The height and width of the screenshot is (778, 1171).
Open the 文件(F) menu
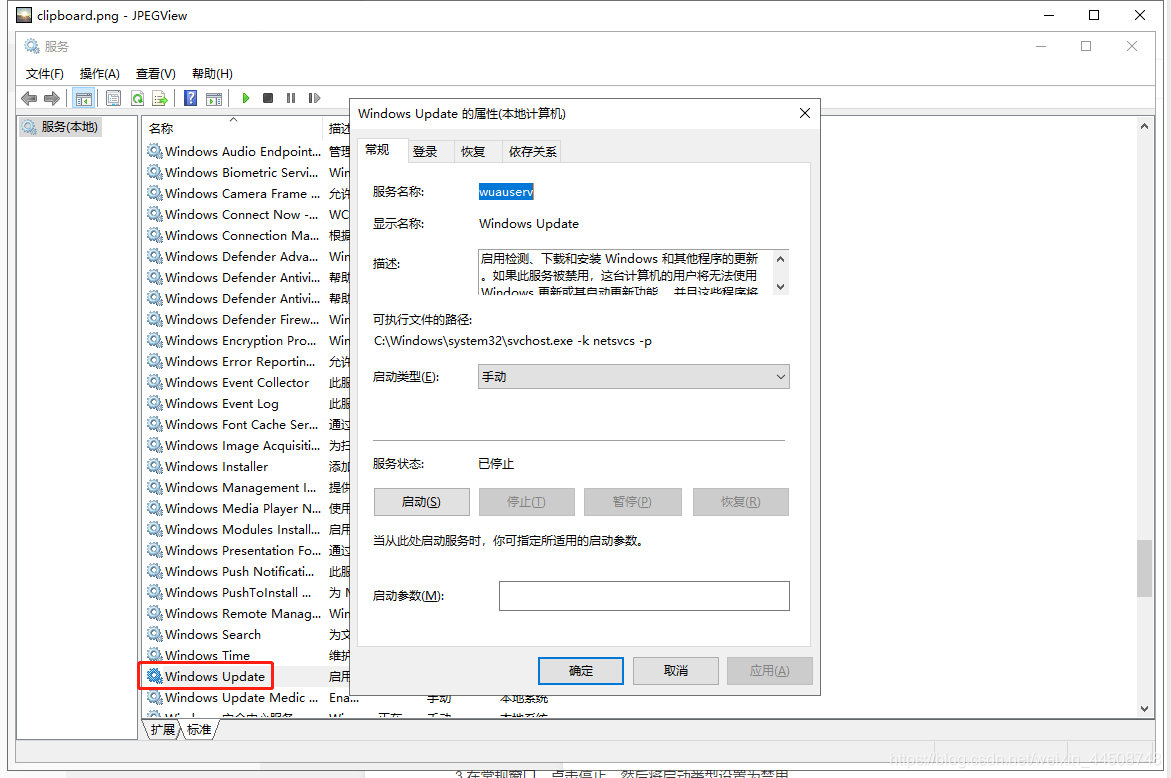pyautogui.click(x=45, y=73)
